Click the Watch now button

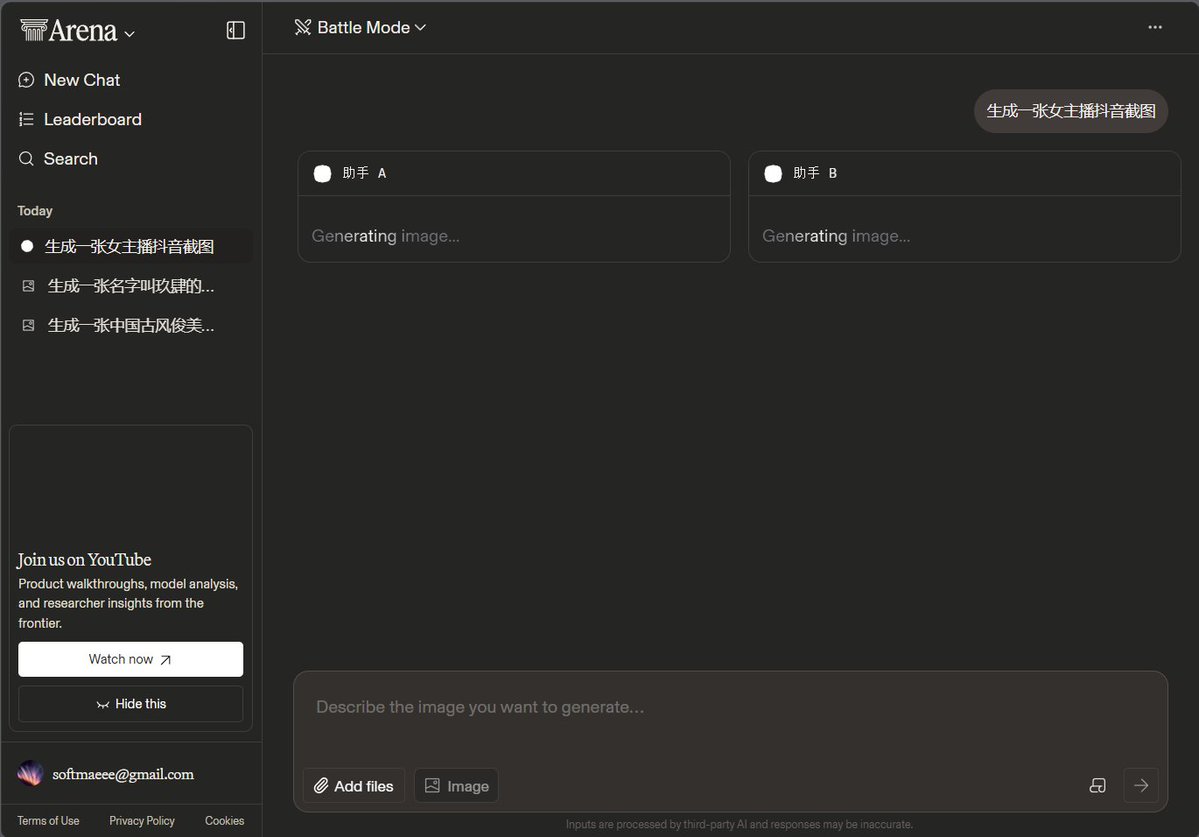(x=131, y=659)
